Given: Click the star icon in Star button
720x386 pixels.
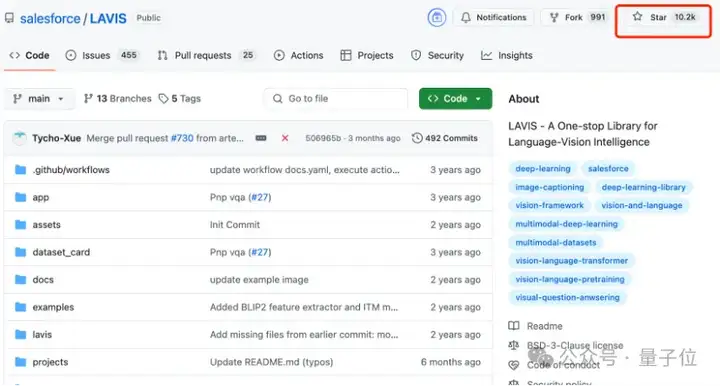Looking at the screenshot, I should point(637,17).
